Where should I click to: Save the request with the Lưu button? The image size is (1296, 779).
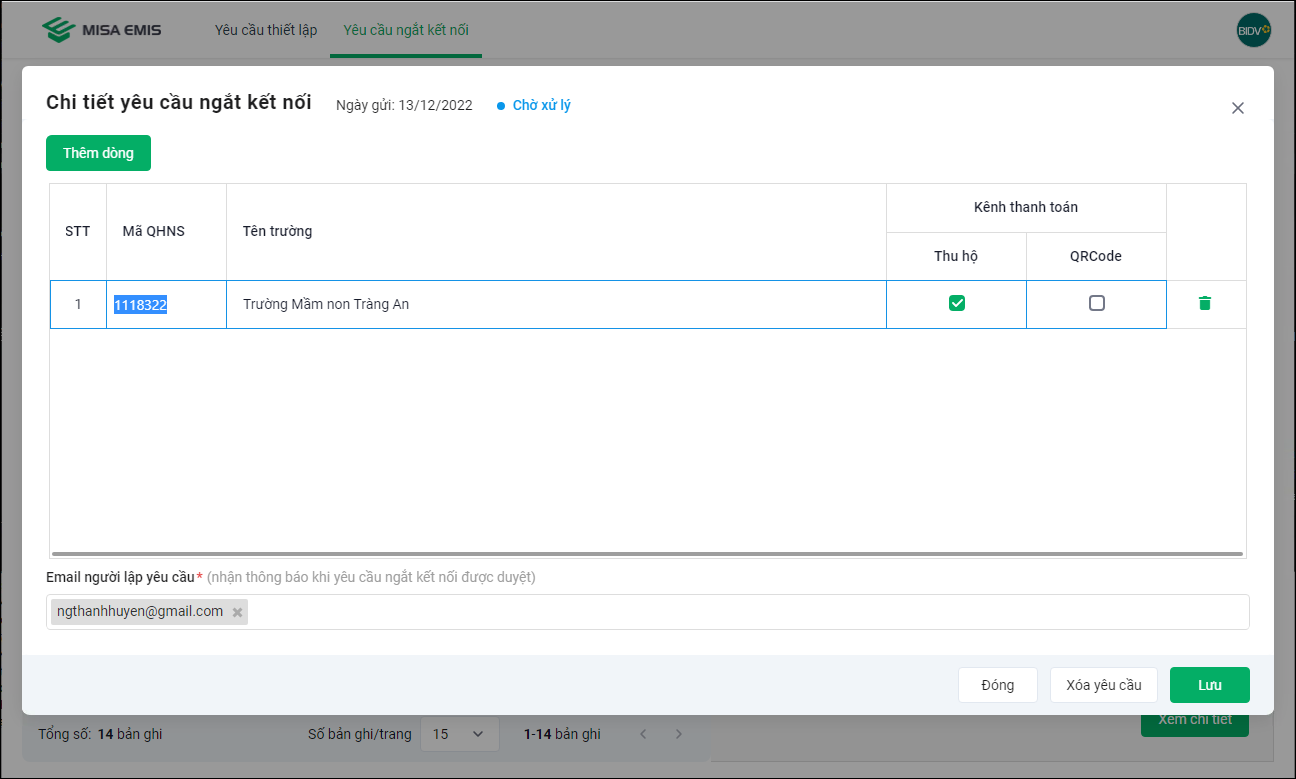click(1210, 685)
